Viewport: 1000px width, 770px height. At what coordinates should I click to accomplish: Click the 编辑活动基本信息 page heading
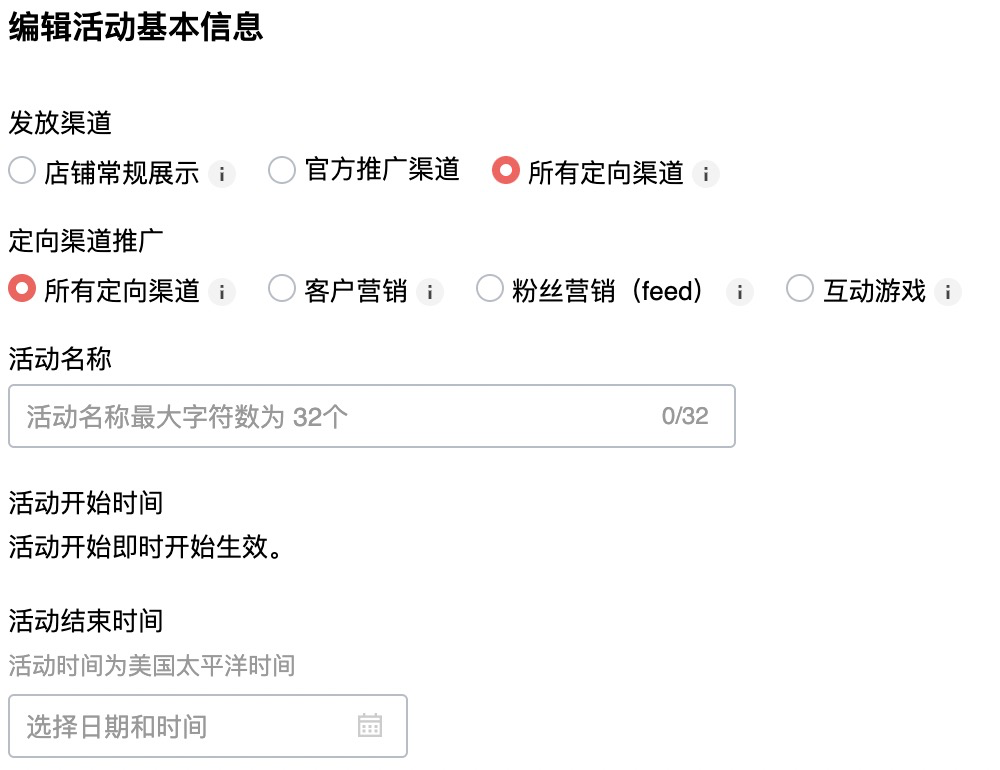tap(132, 29)
